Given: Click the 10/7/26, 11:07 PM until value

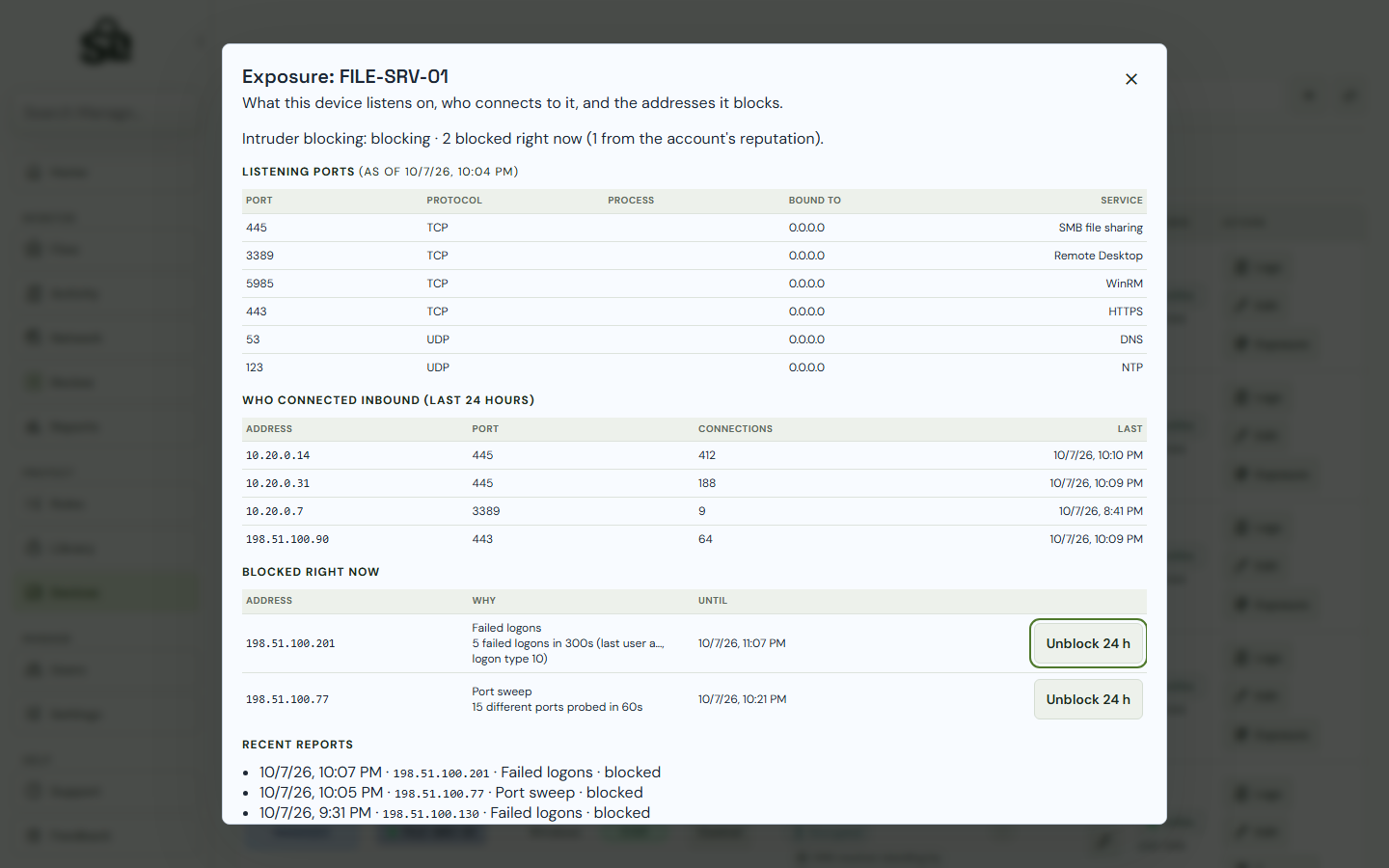Looking at the screenshot, I should [742, 643].
